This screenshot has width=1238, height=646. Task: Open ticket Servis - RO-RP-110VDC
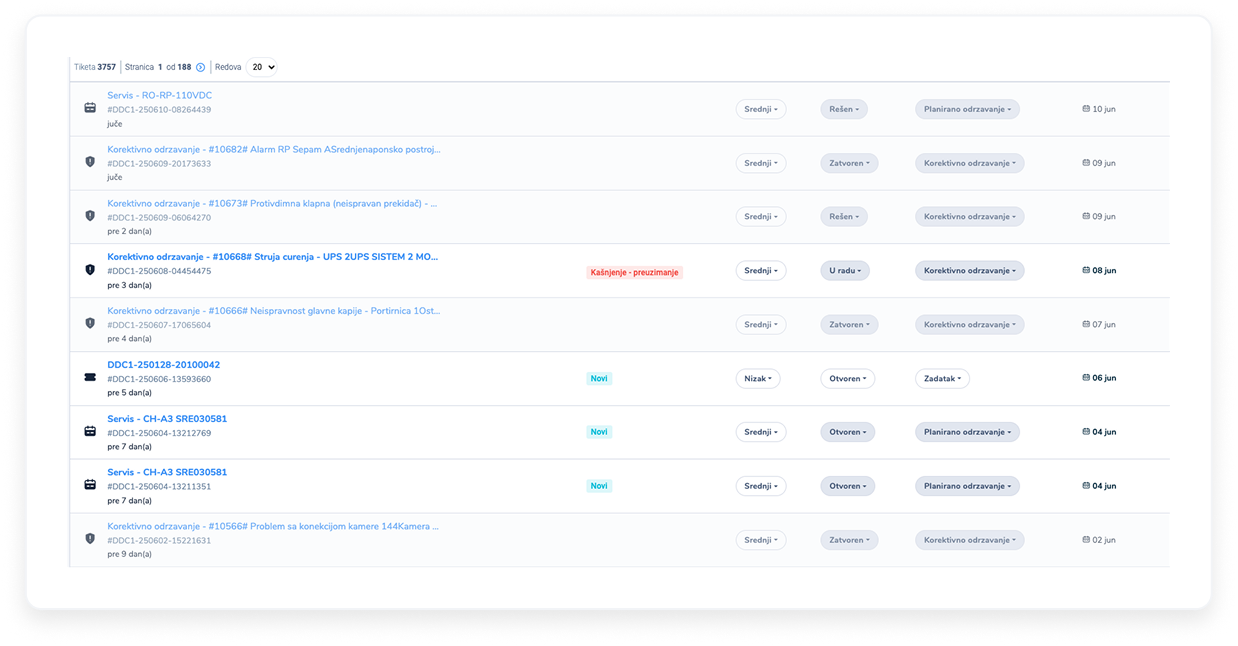pos(160,95)
